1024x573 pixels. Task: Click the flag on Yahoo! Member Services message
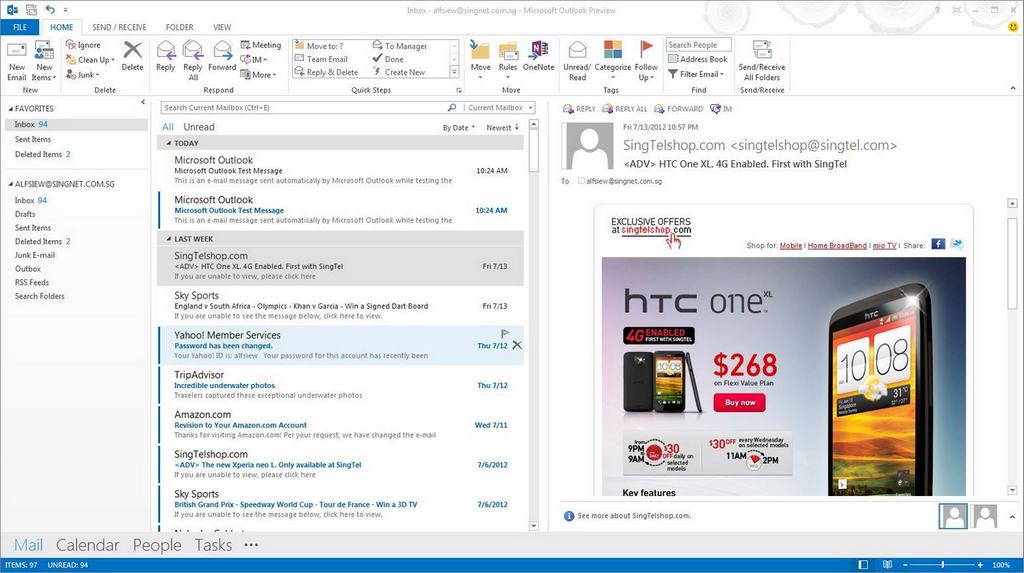coord(504,334)
